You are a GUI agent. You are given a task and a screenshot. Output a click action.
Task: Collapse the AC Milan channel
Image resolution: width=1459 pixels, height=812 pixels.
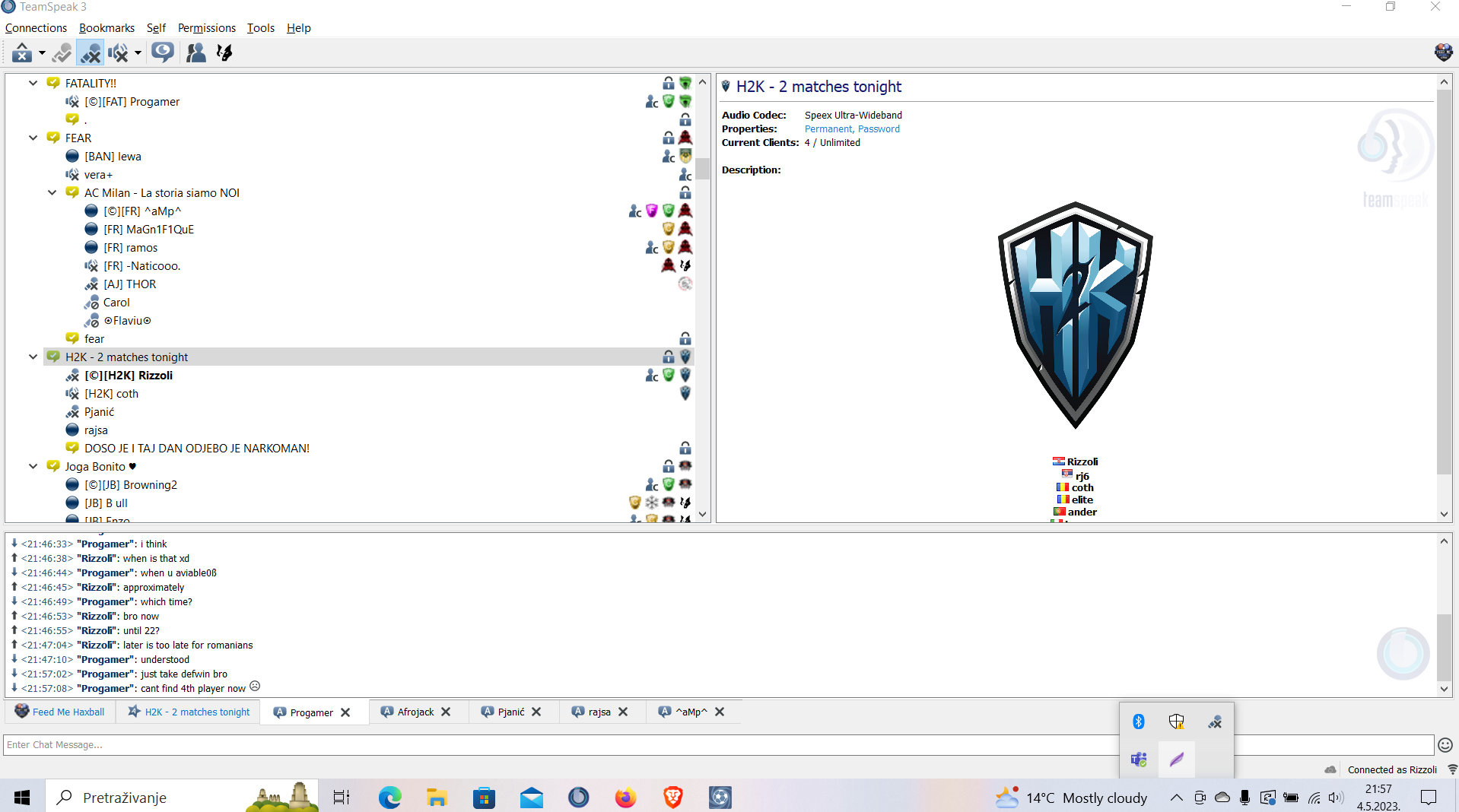(x=52, y=192)
